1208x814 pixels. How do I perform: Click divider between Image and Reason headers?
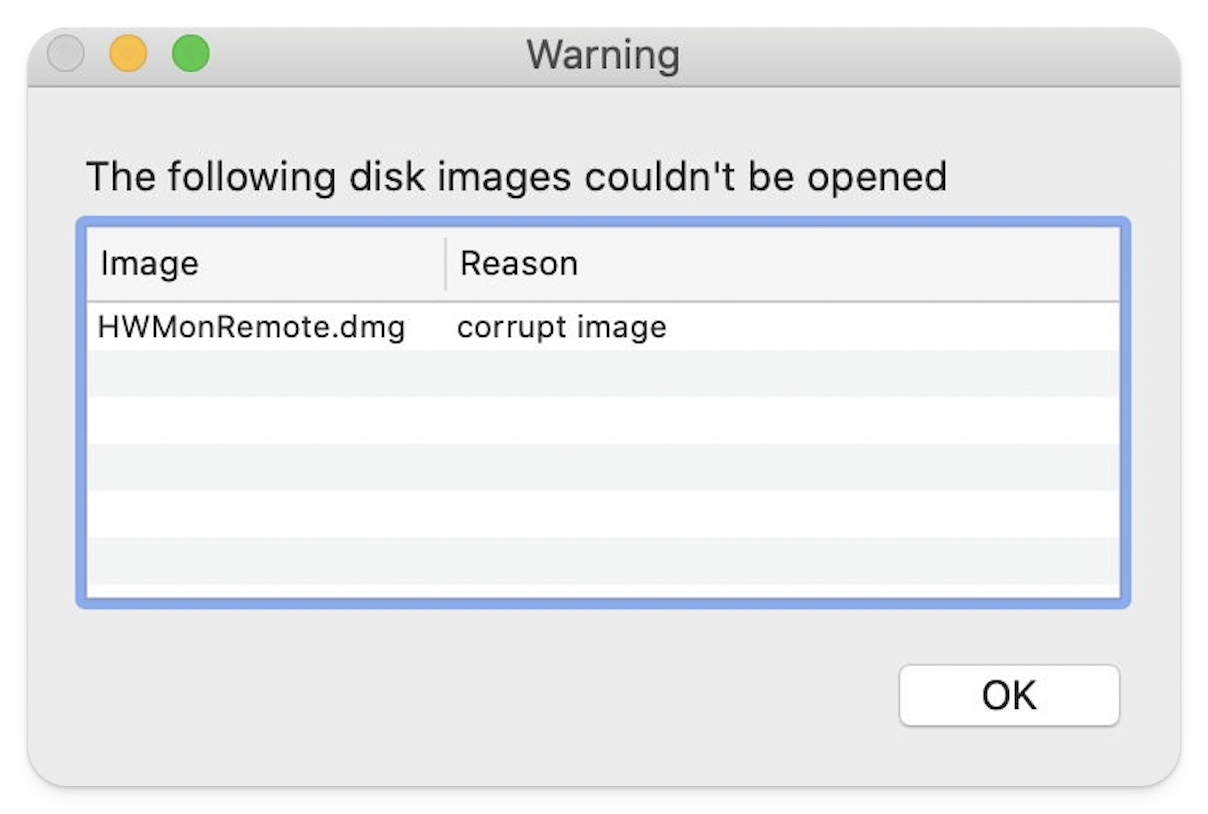[446, 264]
